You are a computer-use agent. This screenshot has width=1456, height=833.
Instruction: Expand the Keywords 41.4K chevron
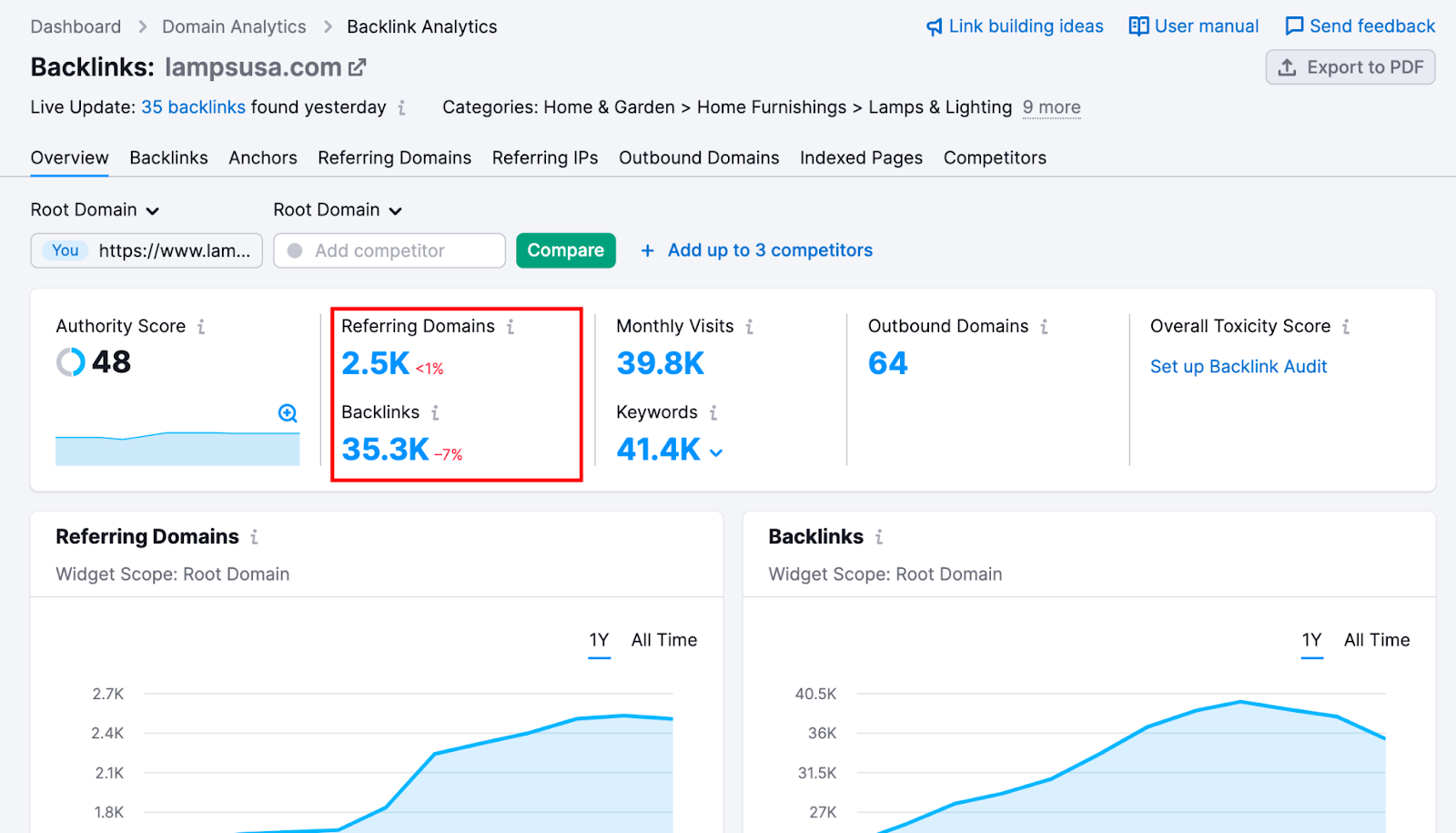pyautogui.click(x=716, y=452)
